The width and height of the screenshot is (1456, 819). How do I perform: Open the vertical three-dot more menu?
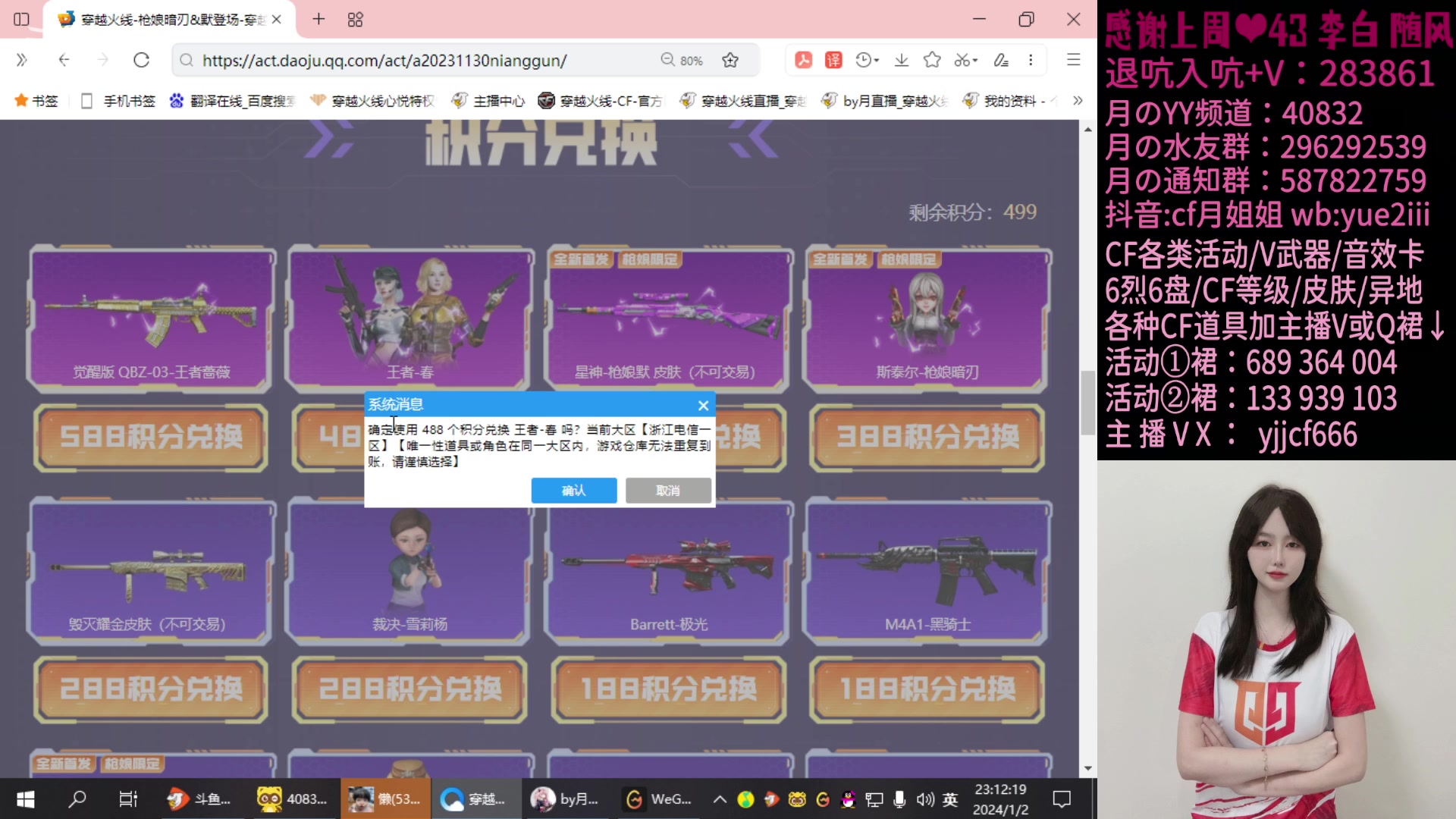pyautogui.click(x=1031, y=60)
